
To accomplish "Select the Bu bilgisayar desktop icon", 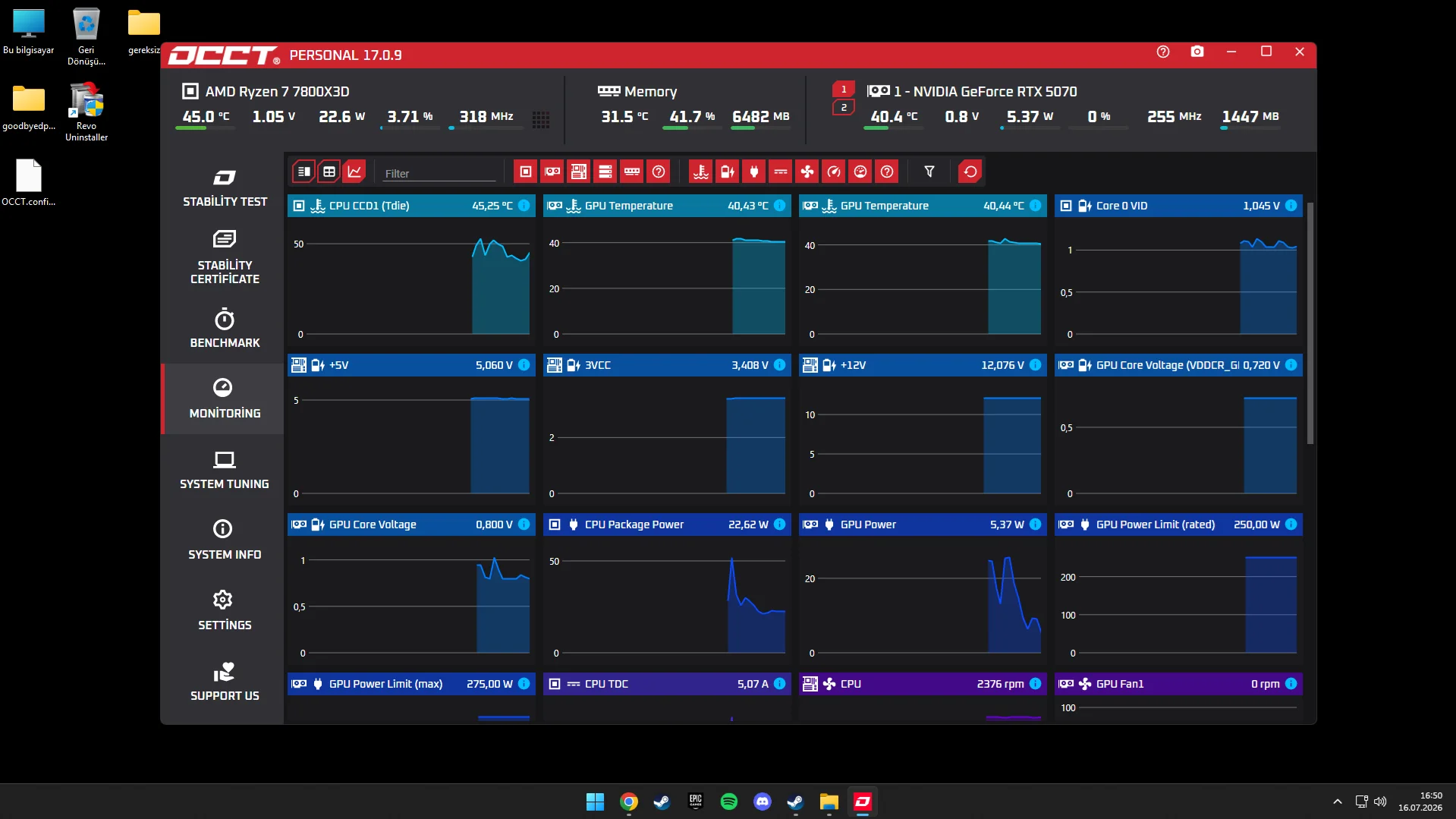I will click(x=29, y=32).
